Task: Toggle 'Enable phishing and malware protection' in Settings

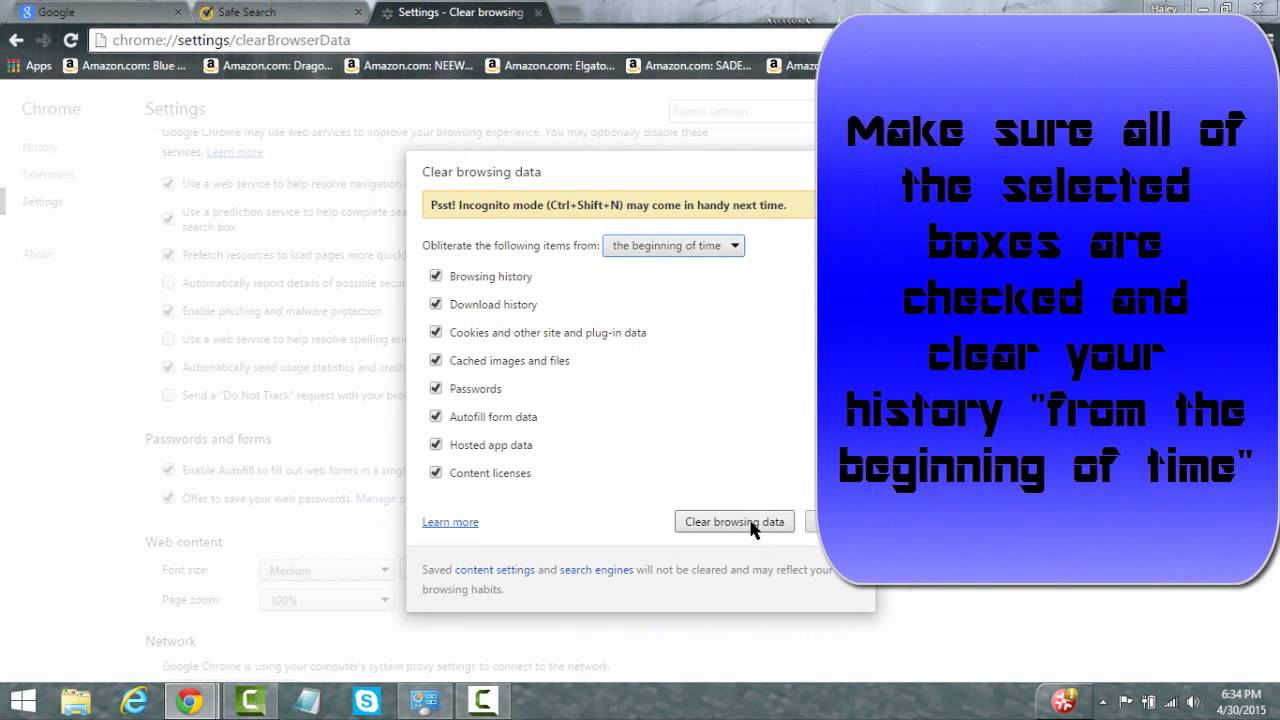Action: click(x=168, y=311)
